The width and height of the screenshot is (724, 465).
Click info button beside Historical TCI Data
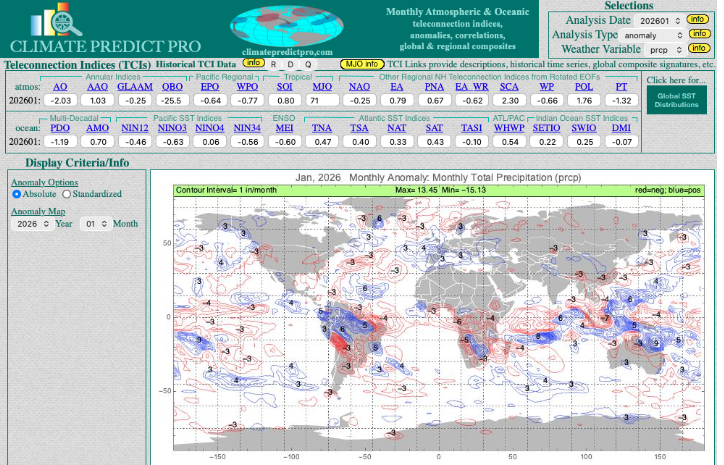[x=253, y=63]
